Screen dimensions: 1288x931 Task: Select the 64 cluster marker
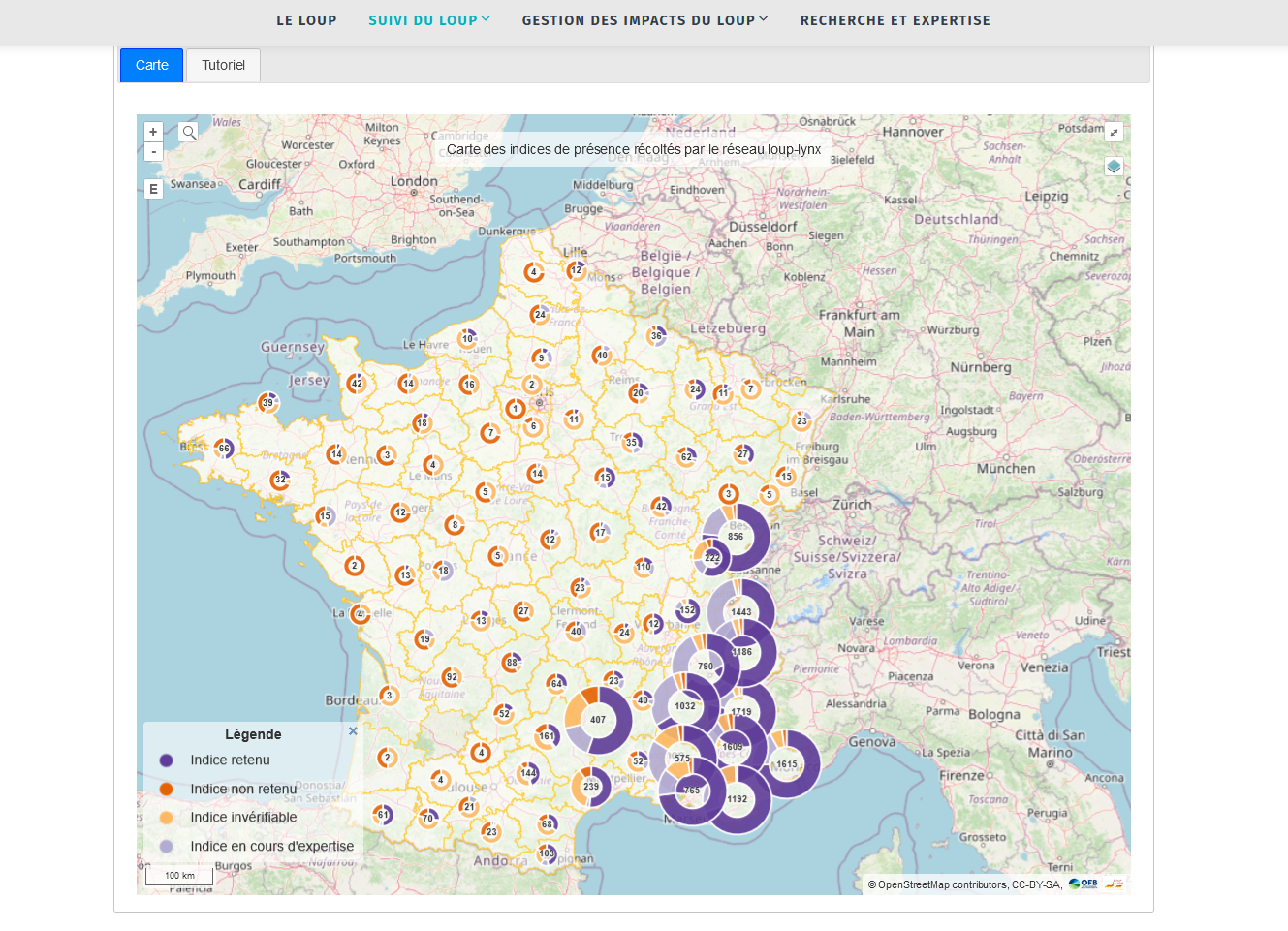tap(556, 683)
